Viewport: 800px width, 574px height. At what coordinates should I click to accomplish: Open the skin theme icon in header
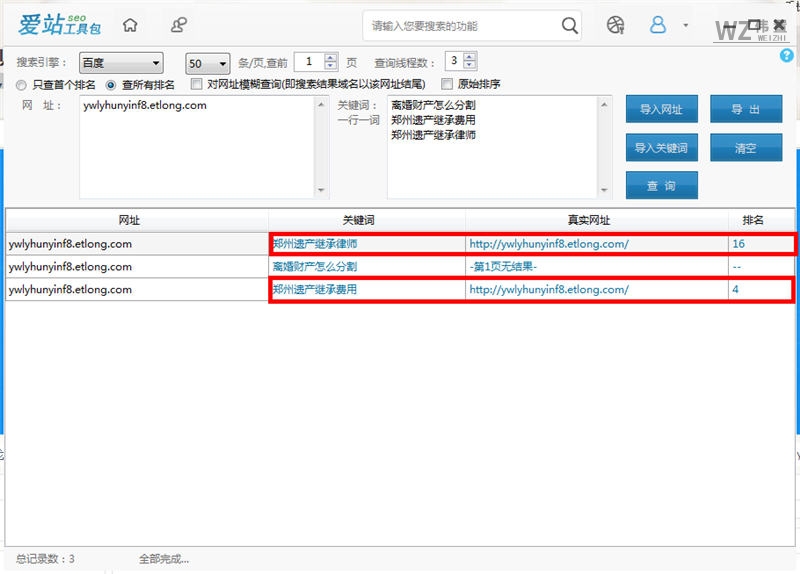pyautogui.click(x=616, y=25)
